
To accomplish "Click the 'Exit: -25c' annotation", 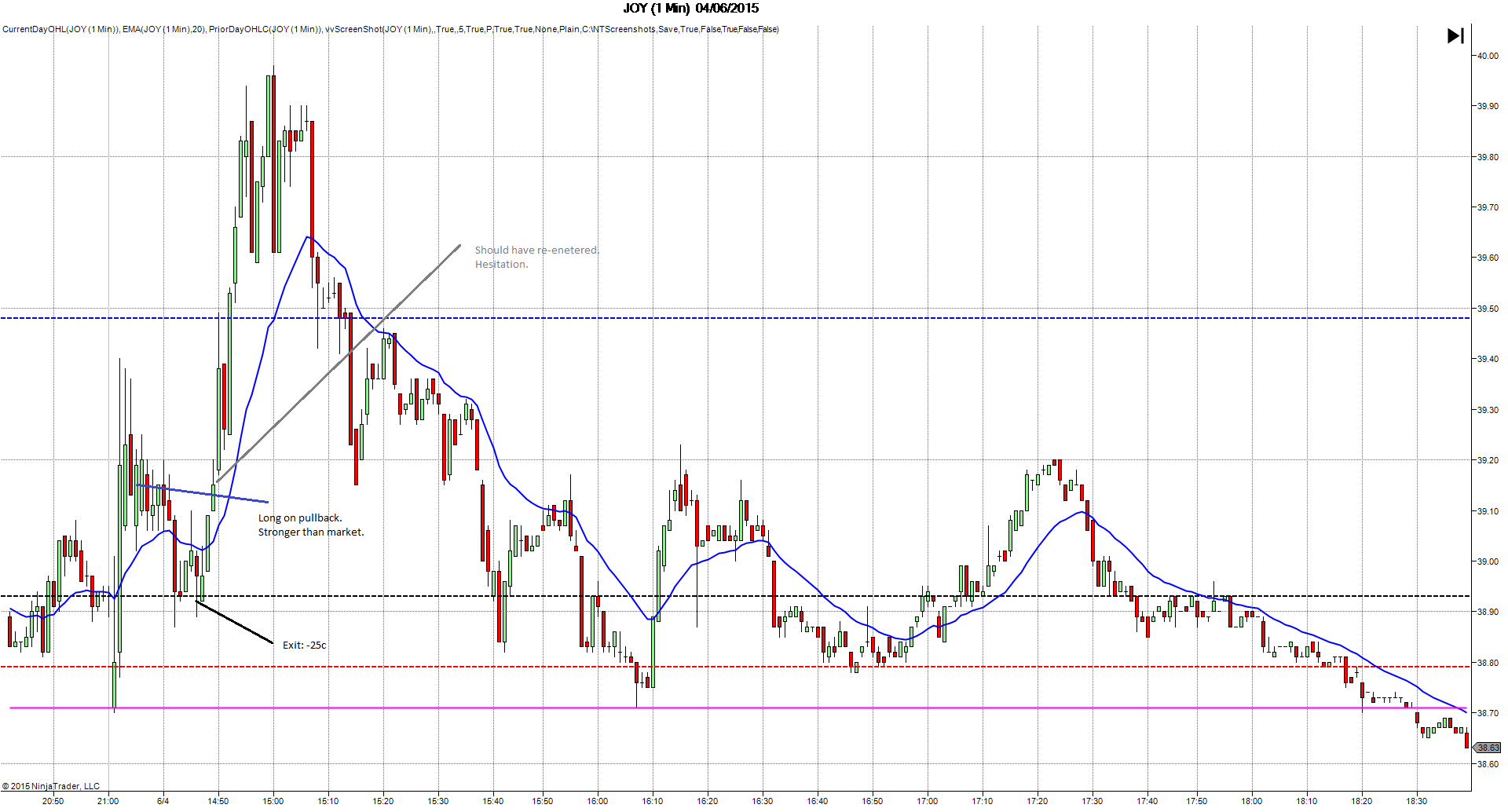I will [x=305, y=646].
